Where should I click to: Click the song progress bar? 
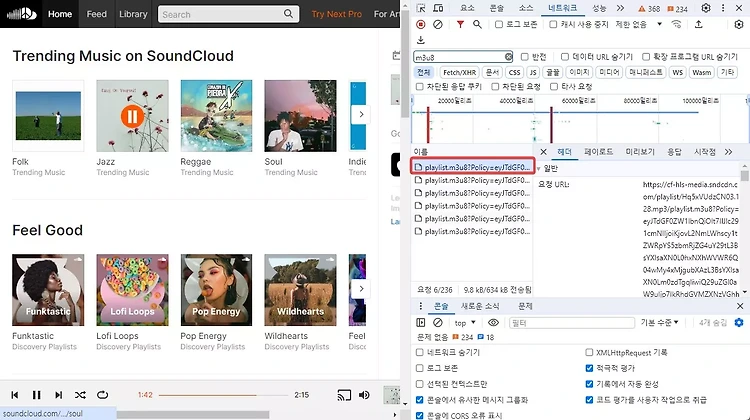[223, 395]
